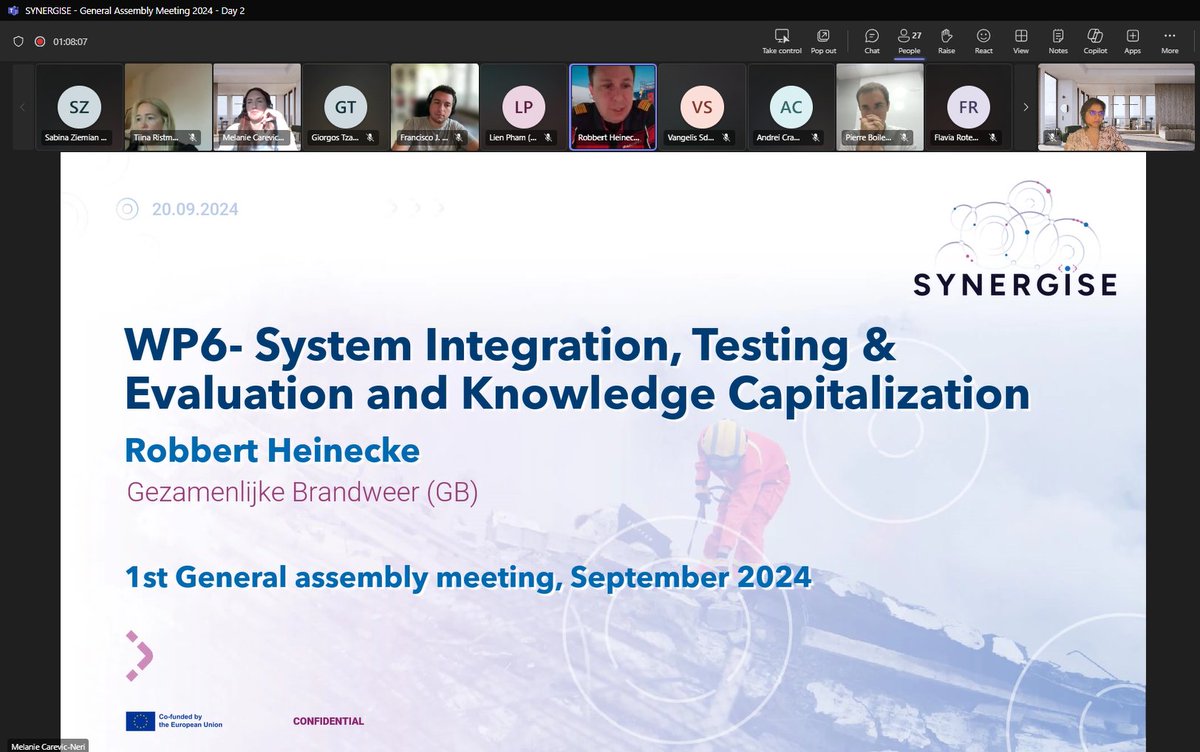Screen dimensions: 1200x752
Task: Select Andrei Cra's AC avatar tile
Action: [x=791, y=107]
